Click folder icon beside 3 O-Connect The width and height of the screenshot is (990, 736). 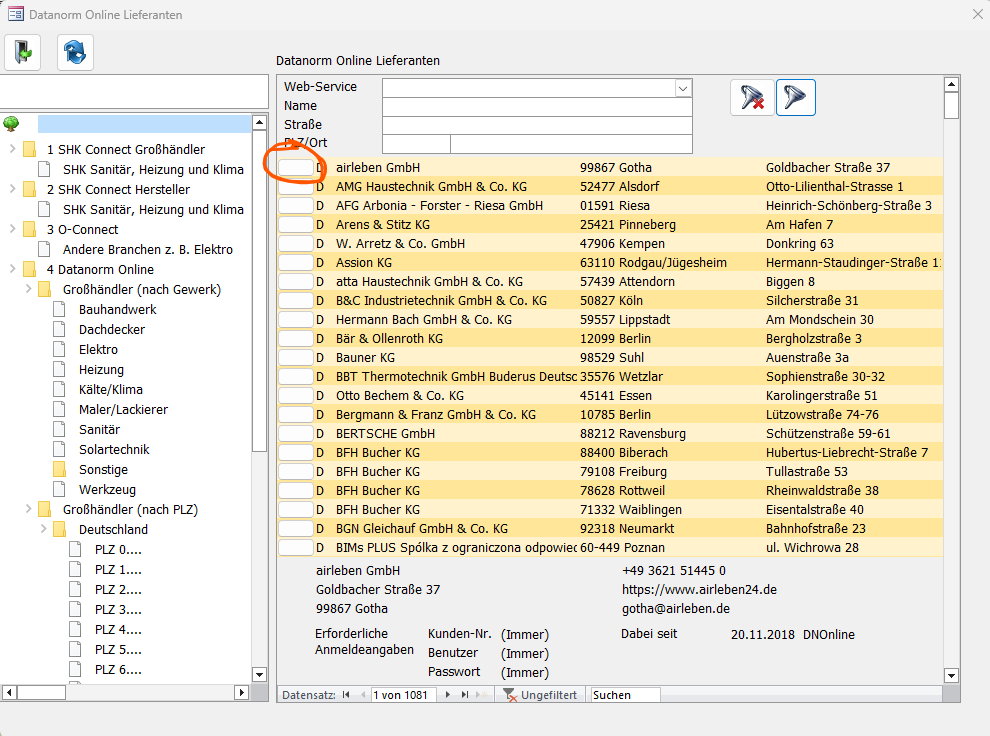point(29,230)
